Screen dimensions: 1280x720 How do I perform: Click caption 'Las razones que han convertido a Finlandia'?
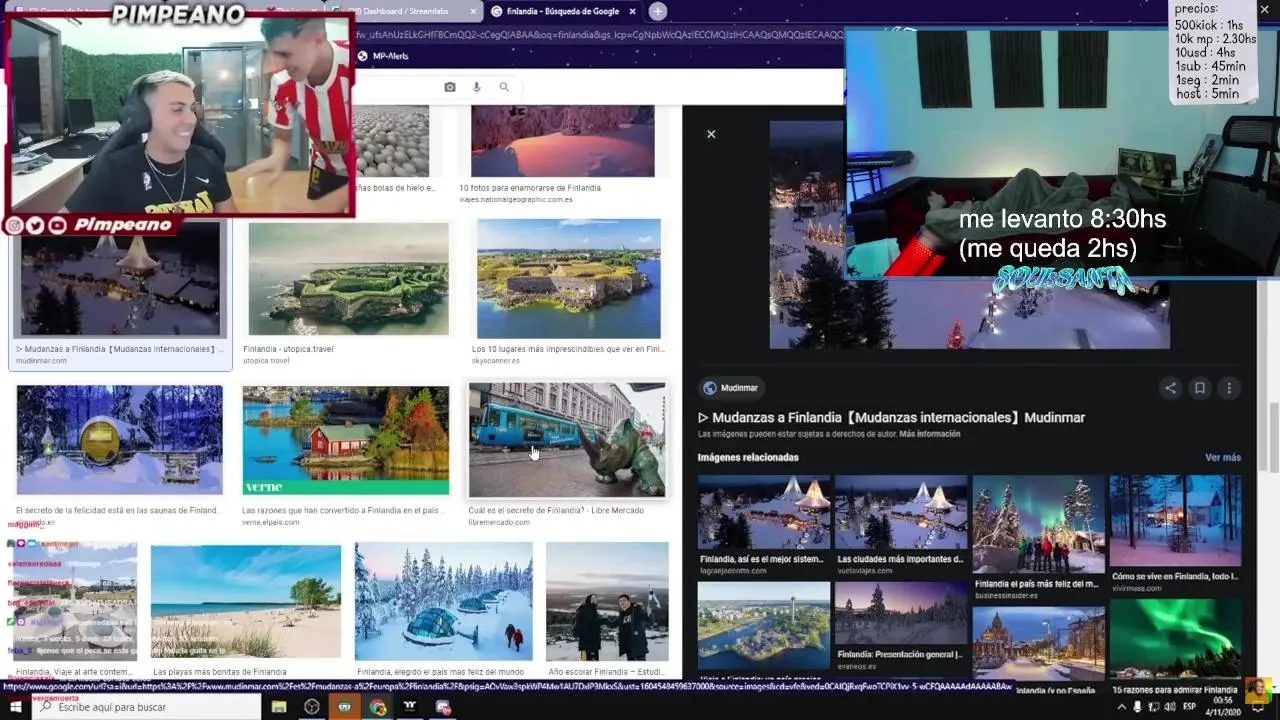coord(341,510)
